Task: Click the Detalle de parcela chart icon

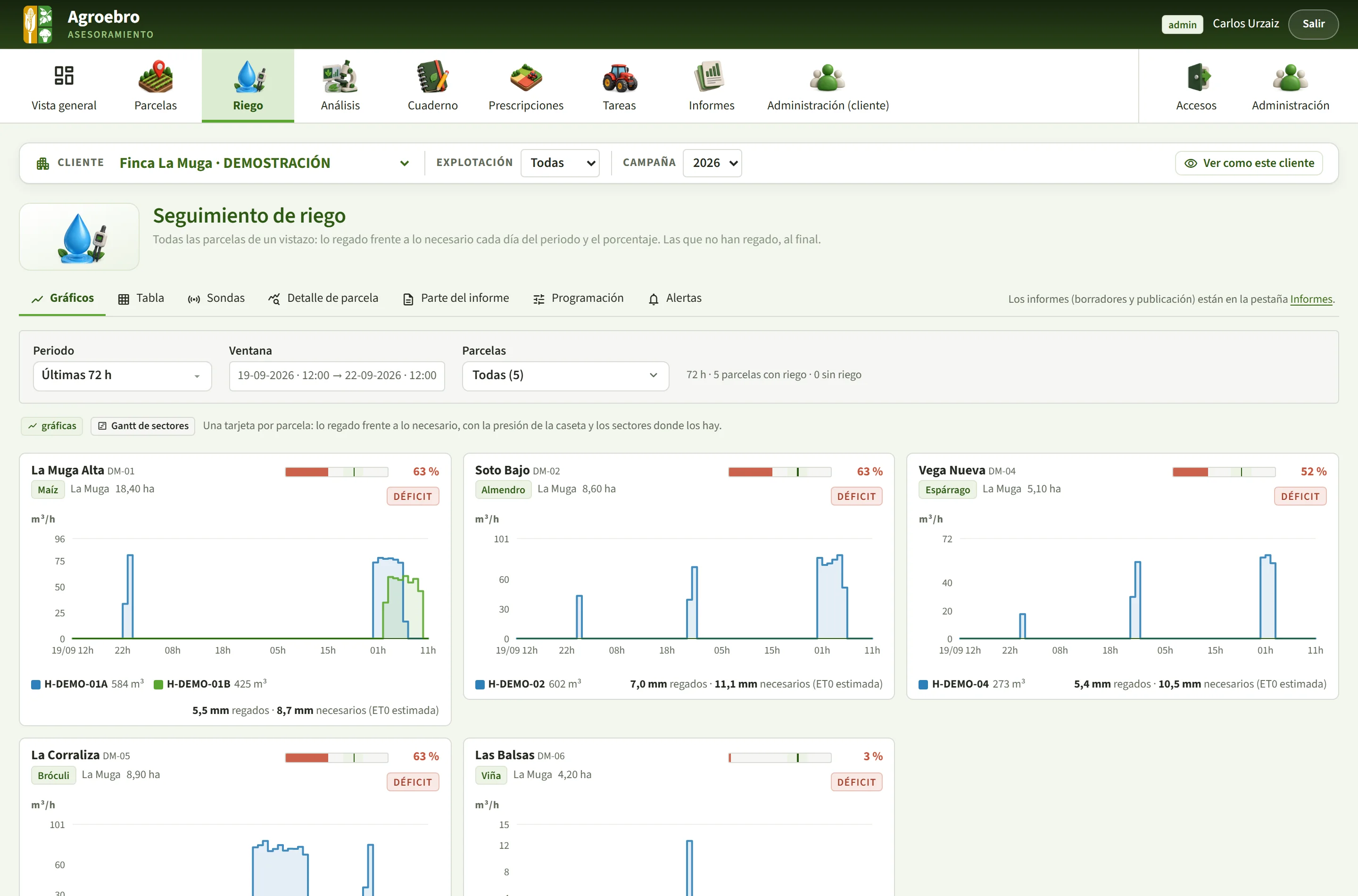Action: click(x=274, y=299)
